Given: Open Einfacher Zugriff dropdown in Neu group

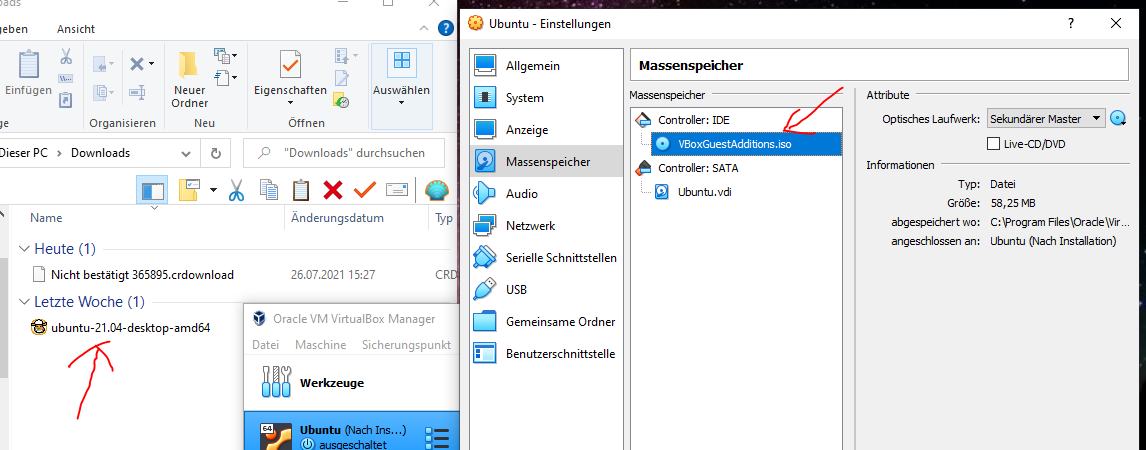Looking at the screenshot, I should click(225, 76).
